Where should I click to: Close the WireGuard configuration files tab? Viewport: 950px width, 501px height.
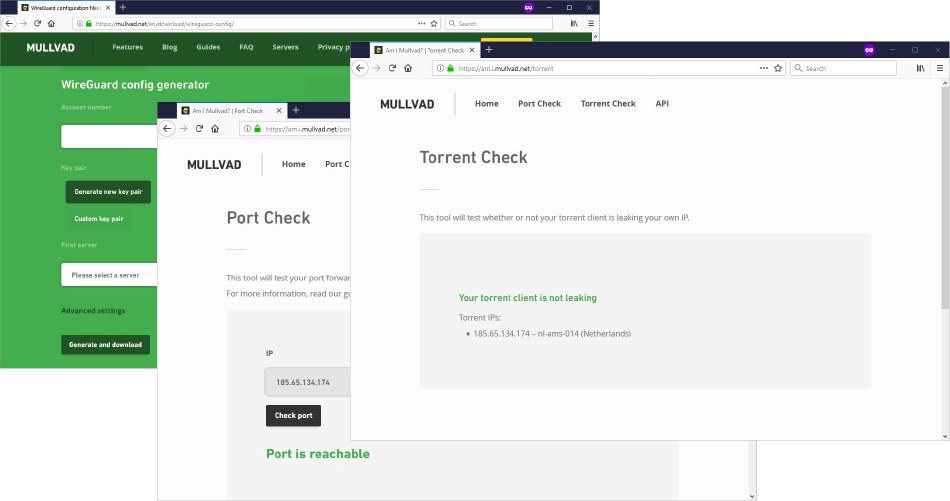pyautogui.click(x=108, y=8)
